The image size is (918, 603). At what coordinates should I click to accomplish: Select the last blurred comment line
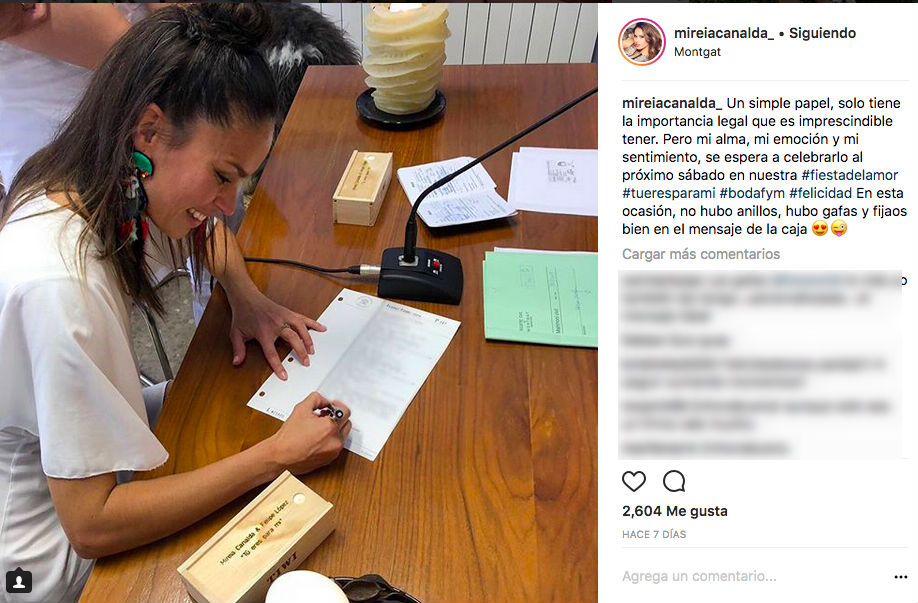704,449
